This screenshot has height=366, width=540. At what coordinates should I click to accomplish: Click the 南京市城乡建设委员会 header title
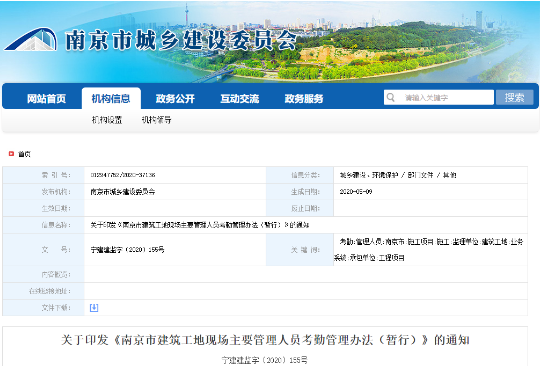click(181, 41)
